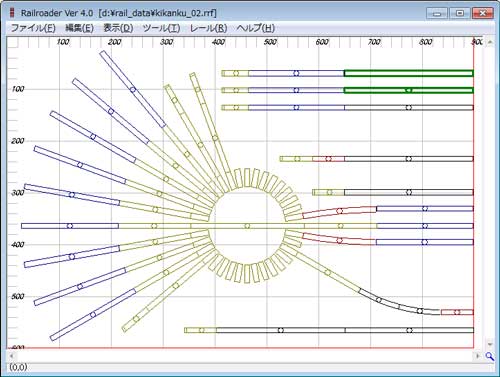Click the vertical scrollbar up arrow
Image resolution: width=500 pixels, height=377 pixels.
point(490,42)
